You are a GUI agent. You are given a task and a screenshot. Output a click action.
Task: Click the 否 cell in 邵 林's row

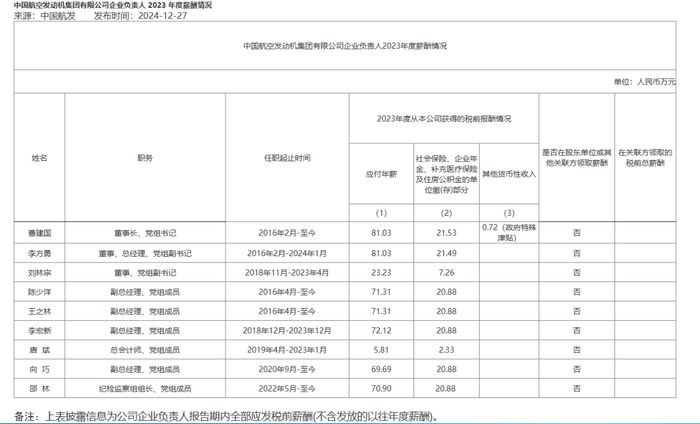tap(577, 389)
